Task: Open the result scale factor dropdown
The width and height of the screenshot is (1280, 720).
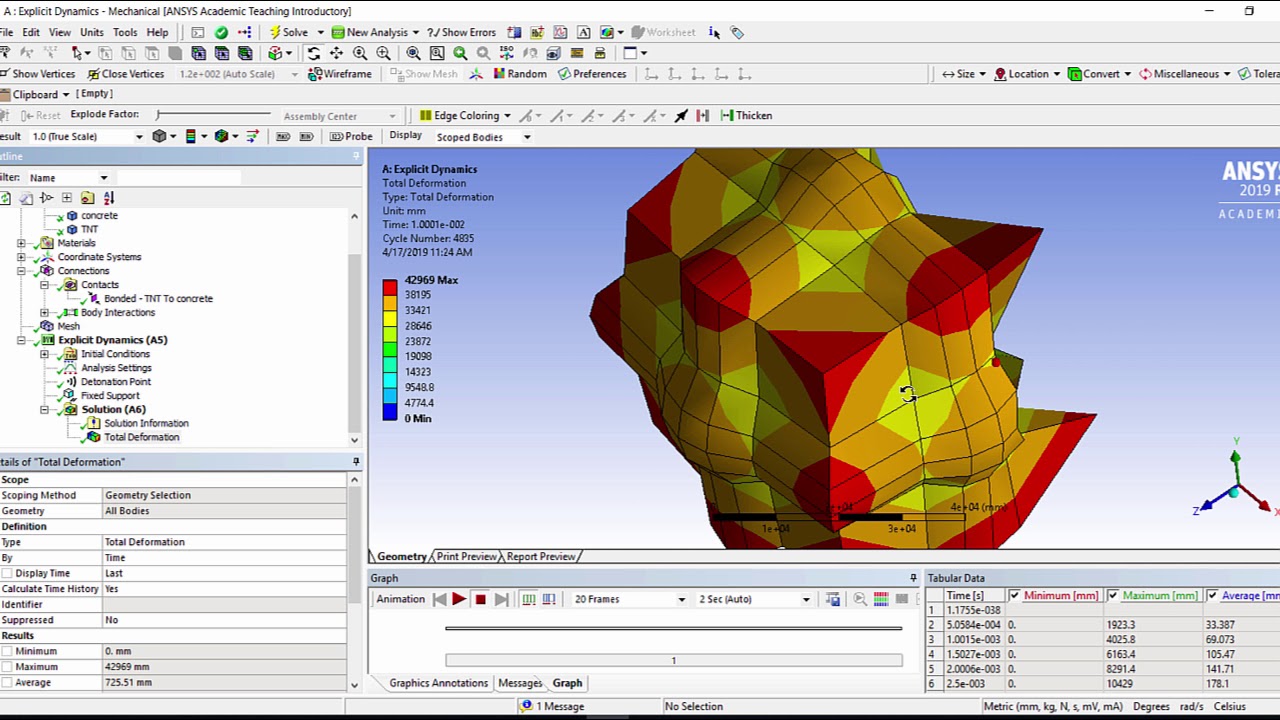Action: click(x=139, y=136)
